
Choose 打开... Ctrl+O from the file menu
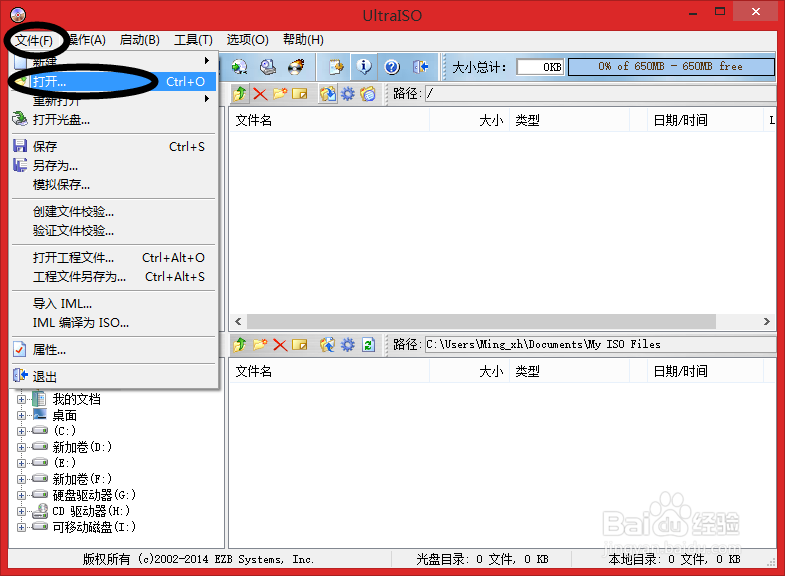(x=114, y=82)
